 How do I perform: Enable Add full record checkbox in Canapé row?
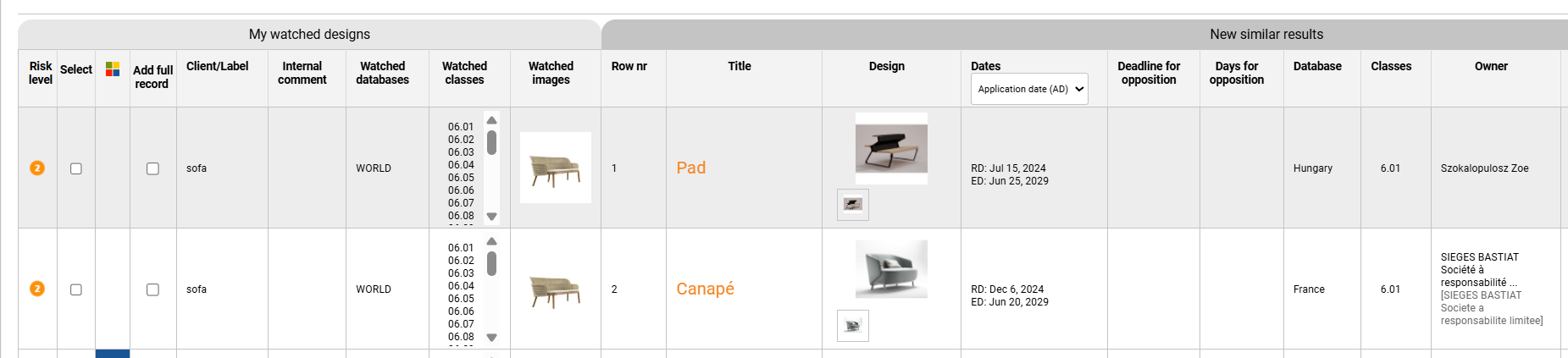[x=152, y=289]
